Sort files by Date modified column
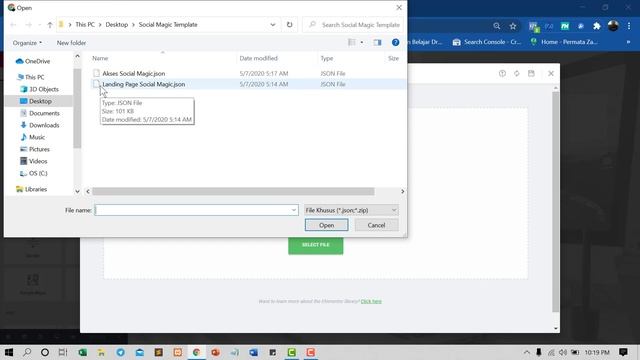This screenshot has width=640, height=360. [x=258, y=58]
